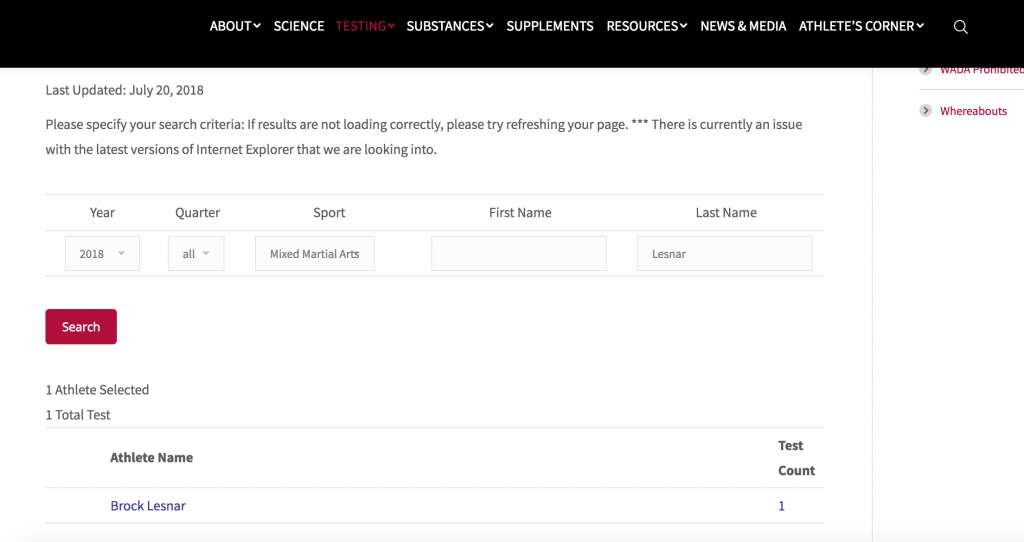Click the arrow bullet beside WADA Prohibited
Screen dimensions: 1024x542
926,70
